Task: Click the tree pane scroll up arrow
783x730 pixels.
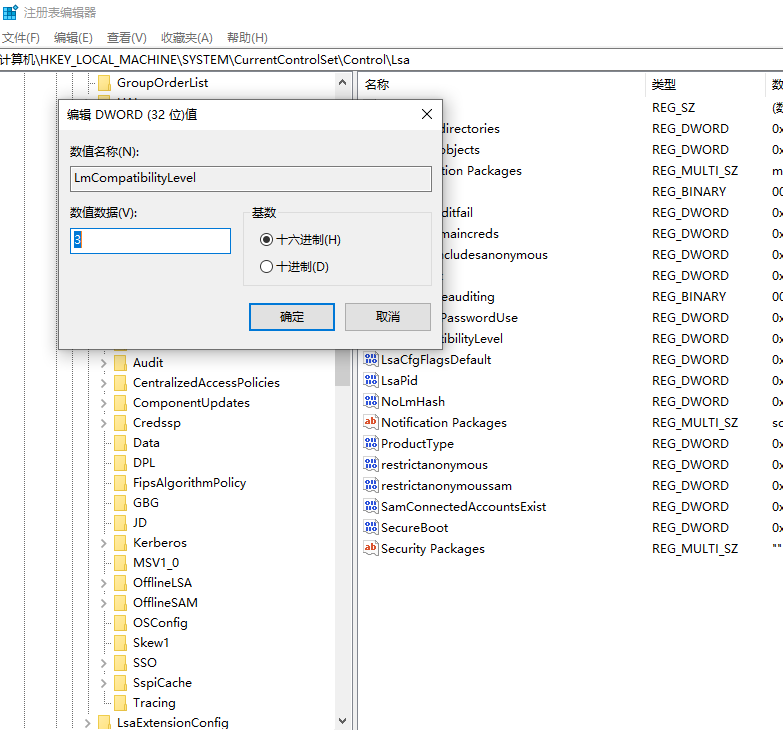Action: coord(342,82)
